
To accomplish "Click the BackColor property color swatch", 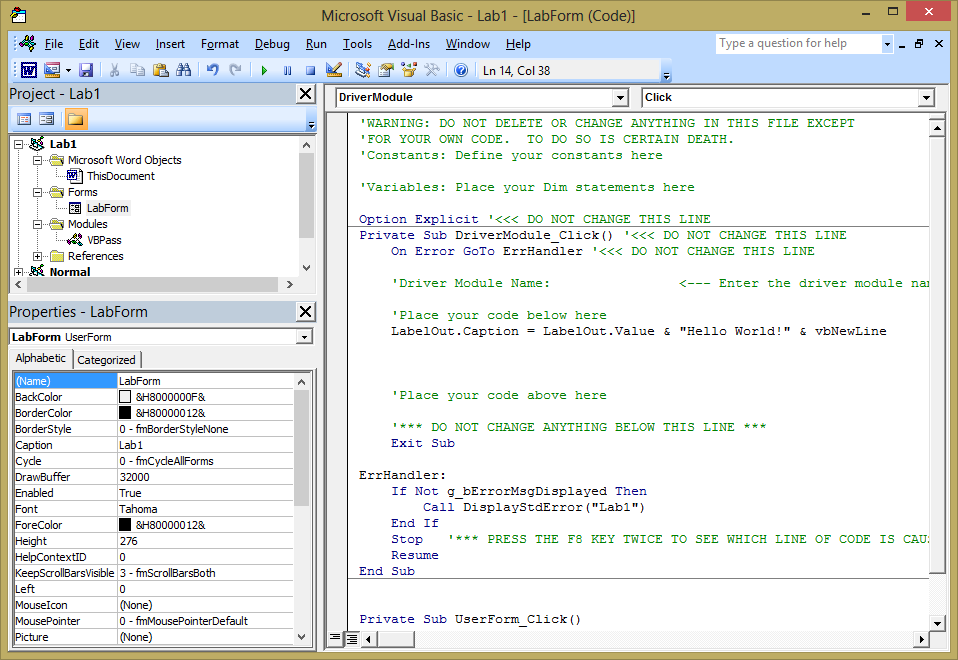I will pyautogui.click(x=125, y=397).
